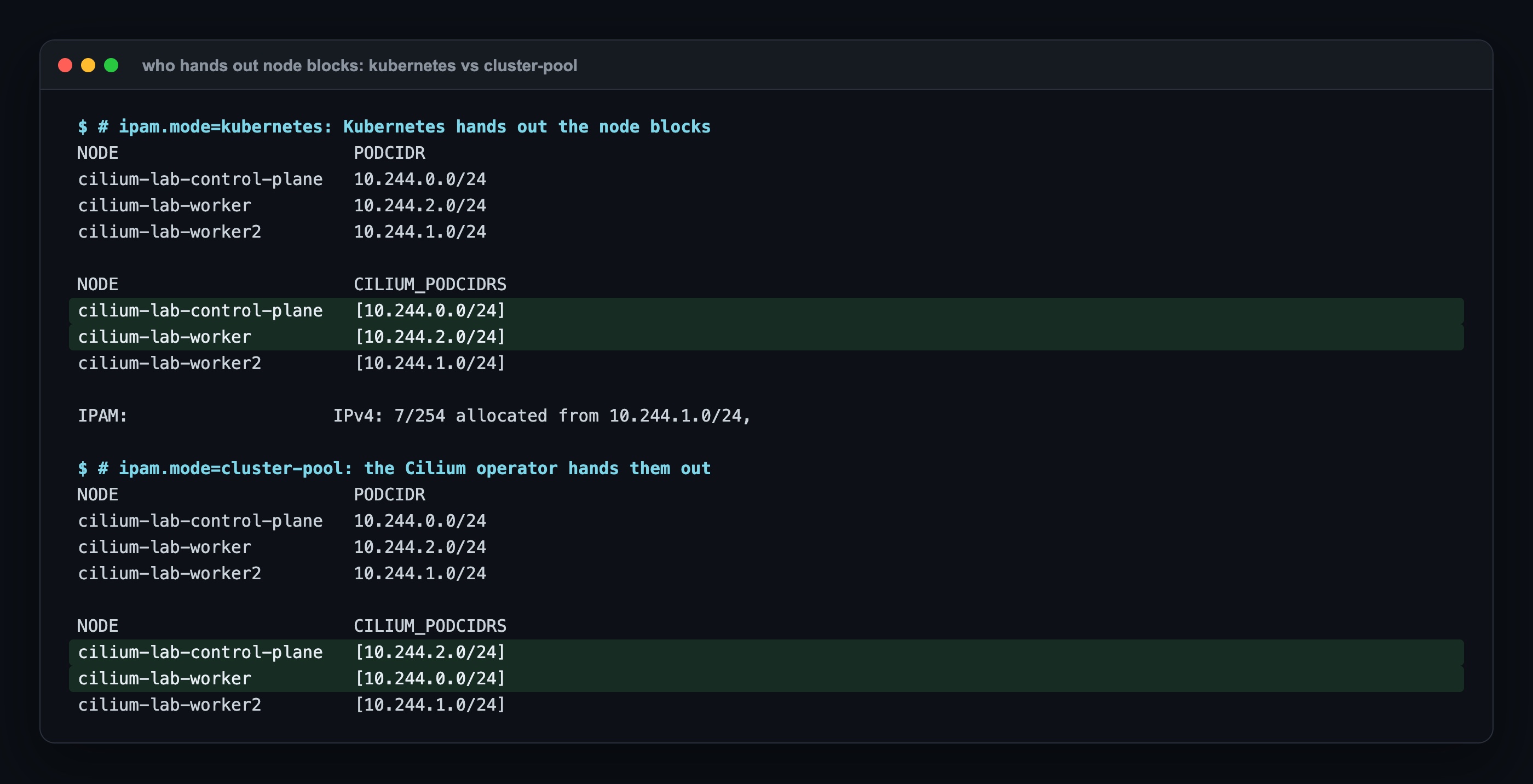Click the 'IPv4: 7/254 allocated' status text
Viewport: 1533px width, 784px height.
point(440,416)
